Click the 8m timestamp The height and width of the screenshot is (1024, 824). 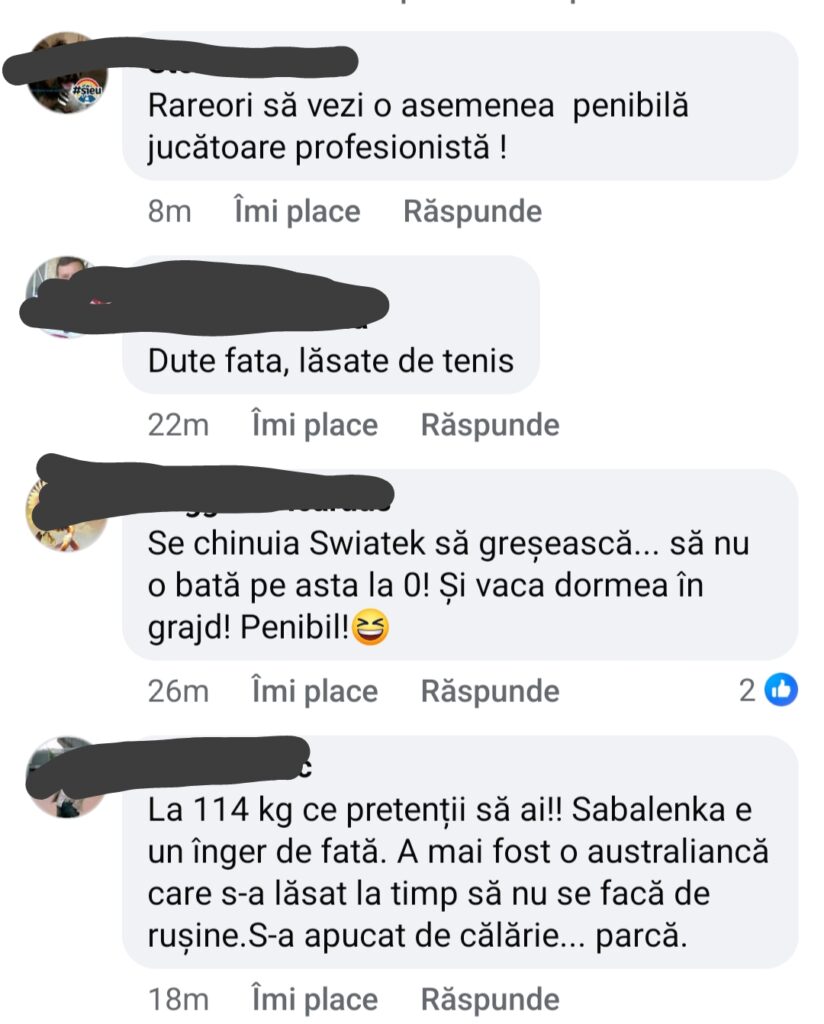point(169,212)
